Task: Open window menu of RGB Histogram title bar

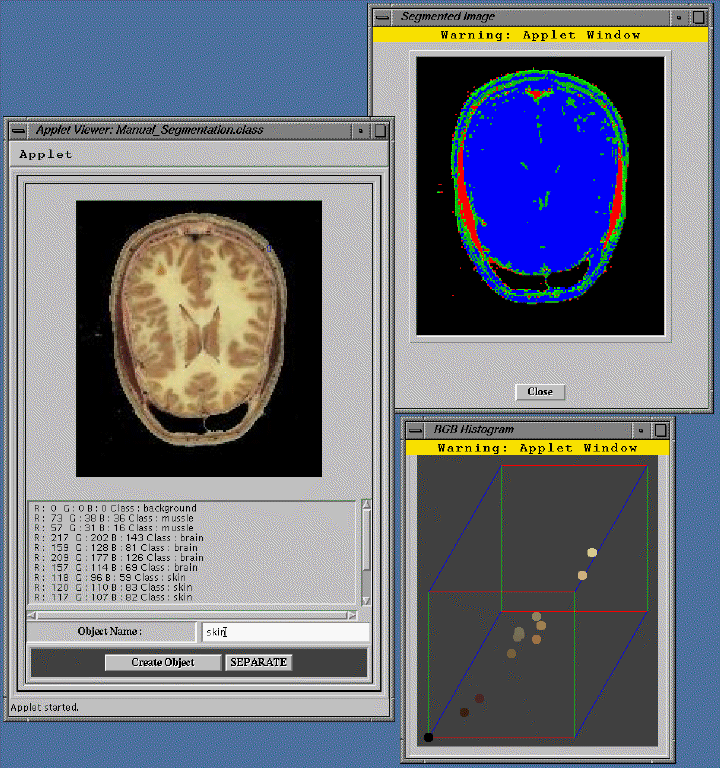Action: click(x=416, y=429)
